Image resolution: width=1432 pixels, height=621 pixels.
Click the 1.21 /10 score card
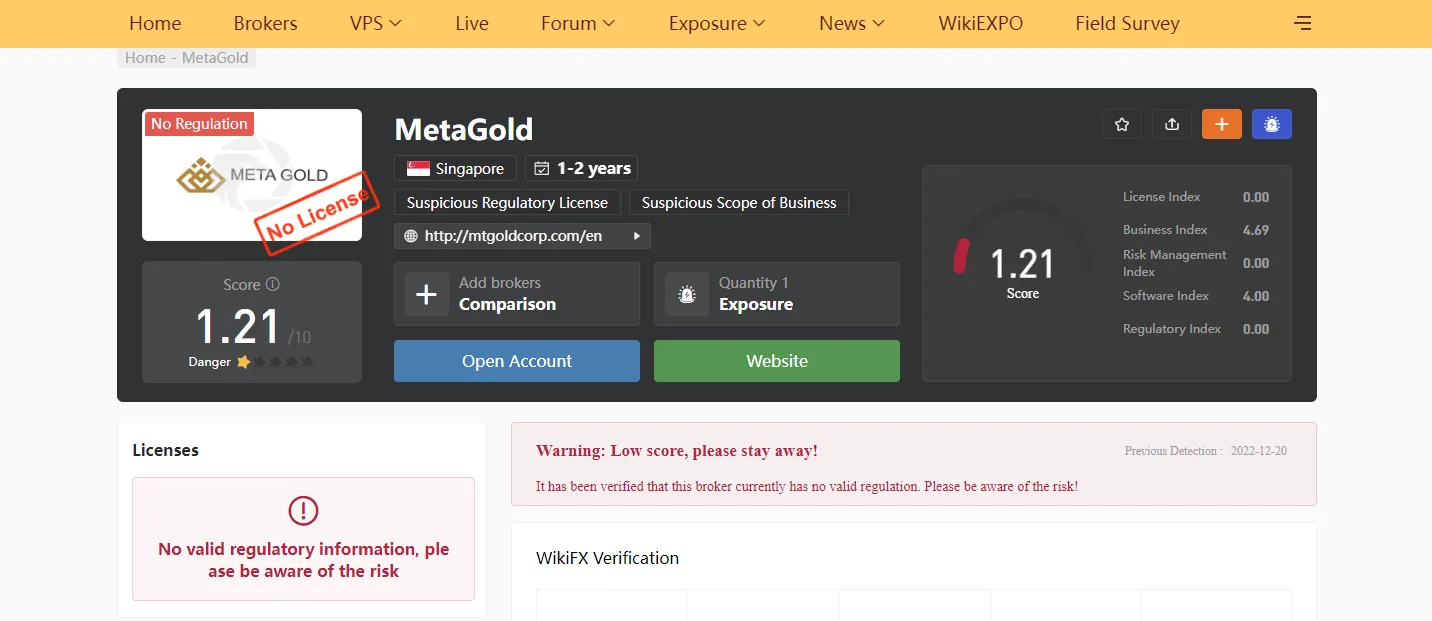(x=252, y=322)
